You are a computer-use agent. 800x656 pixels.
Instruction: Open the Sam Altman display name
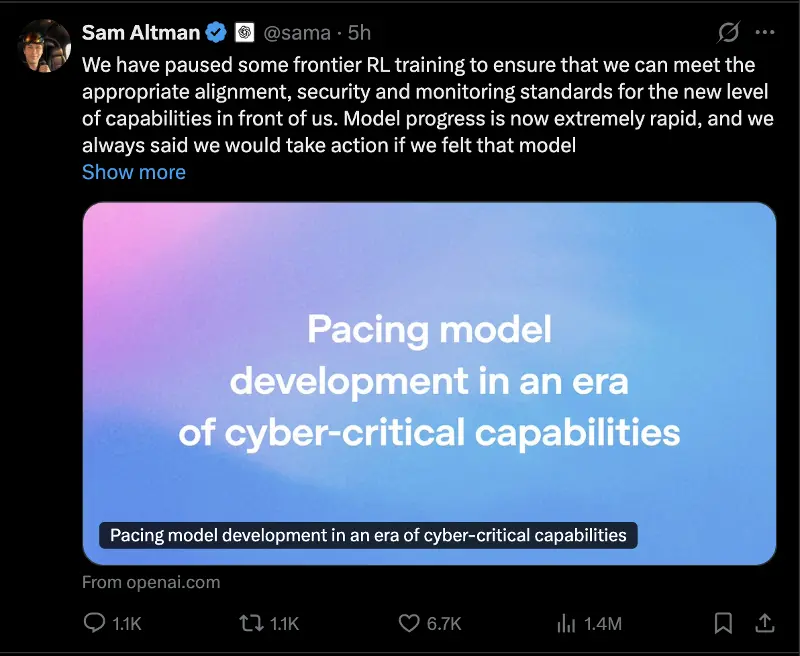tap(141, 33)
